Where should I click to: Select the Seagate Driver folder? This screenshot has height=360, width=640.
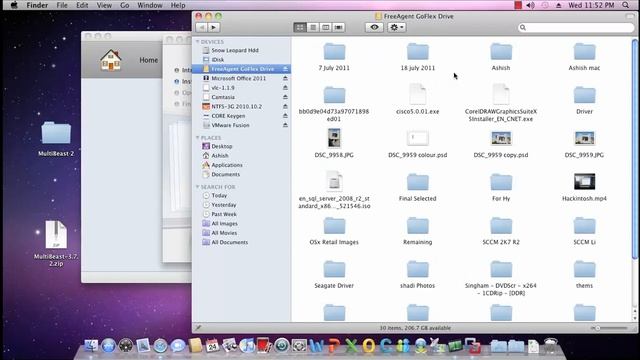tap(334, 269)
